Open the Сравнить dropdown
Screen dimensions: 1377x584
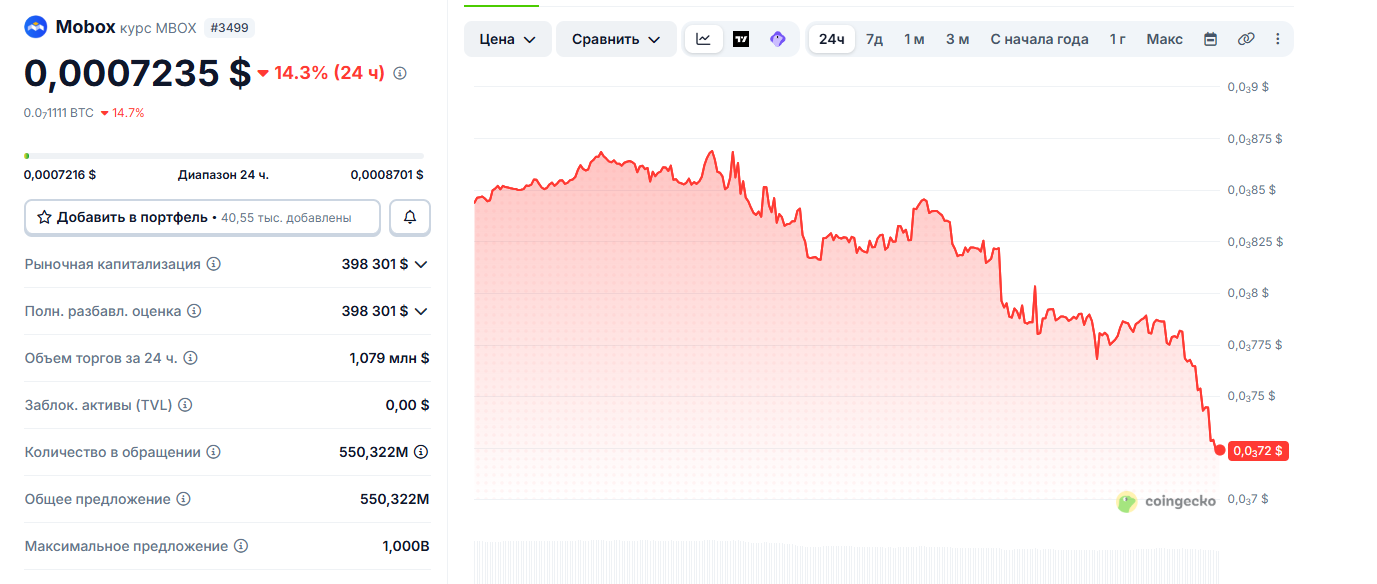tap(616, 39)
